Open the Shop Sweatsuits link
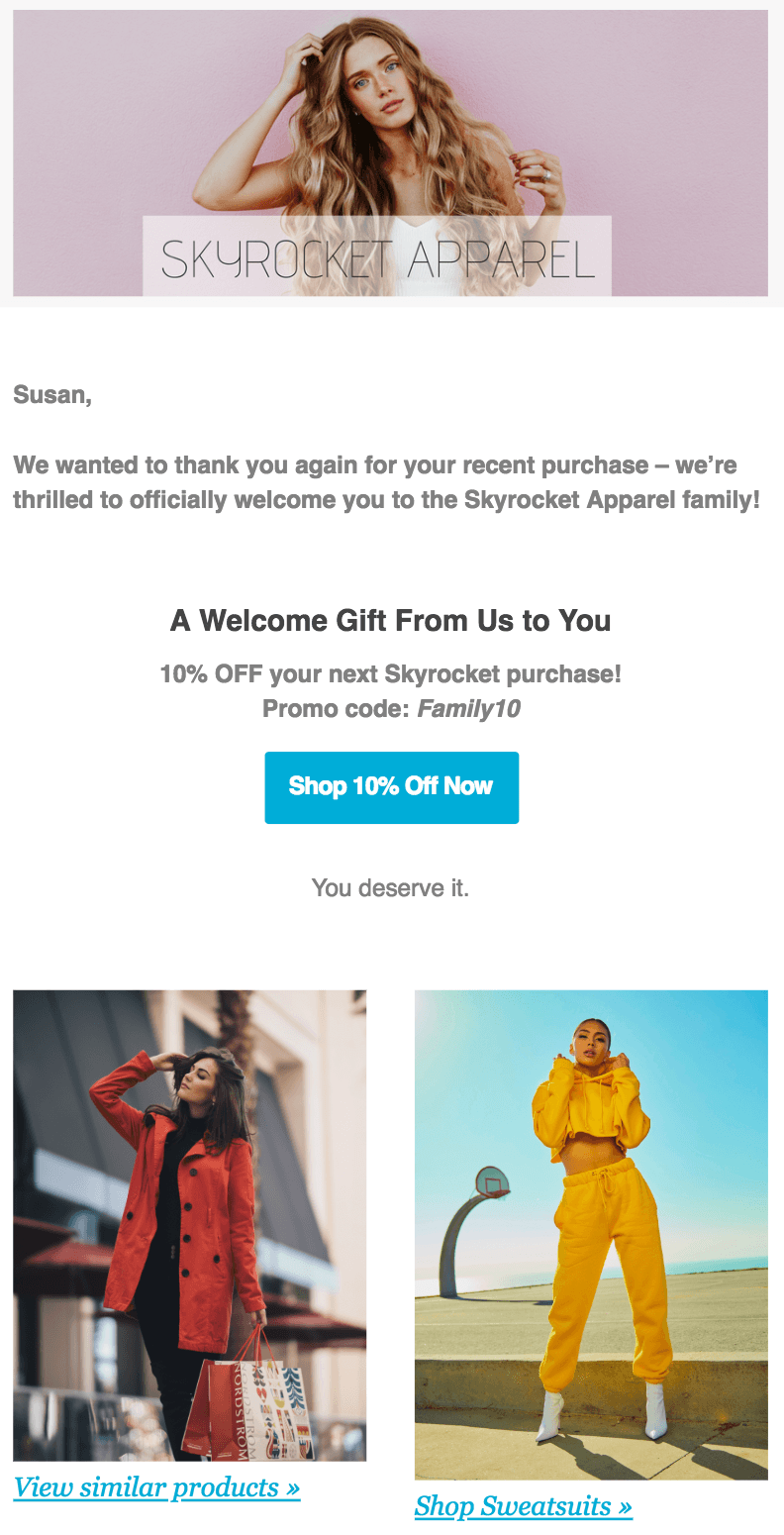The image size is (784, 1535). pos(524,1505)
